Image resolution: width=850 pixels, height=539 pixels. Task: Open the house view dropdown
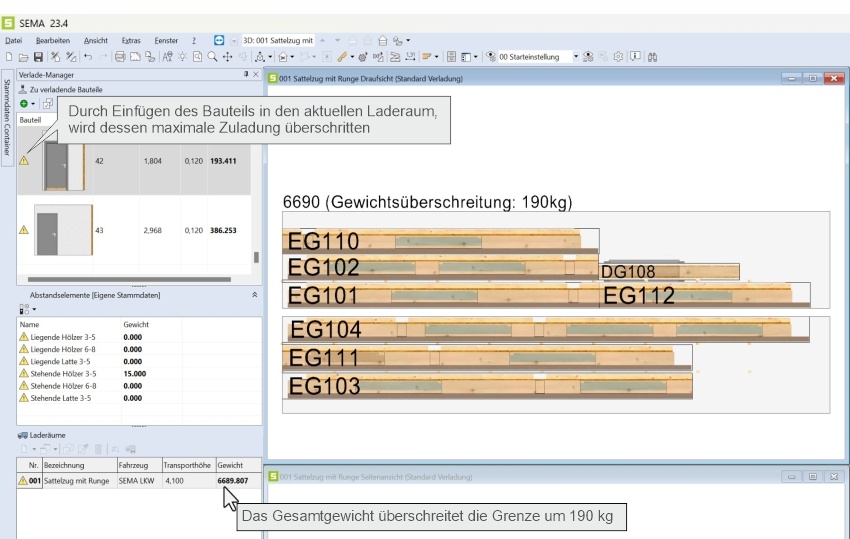(x=292, y=57)
